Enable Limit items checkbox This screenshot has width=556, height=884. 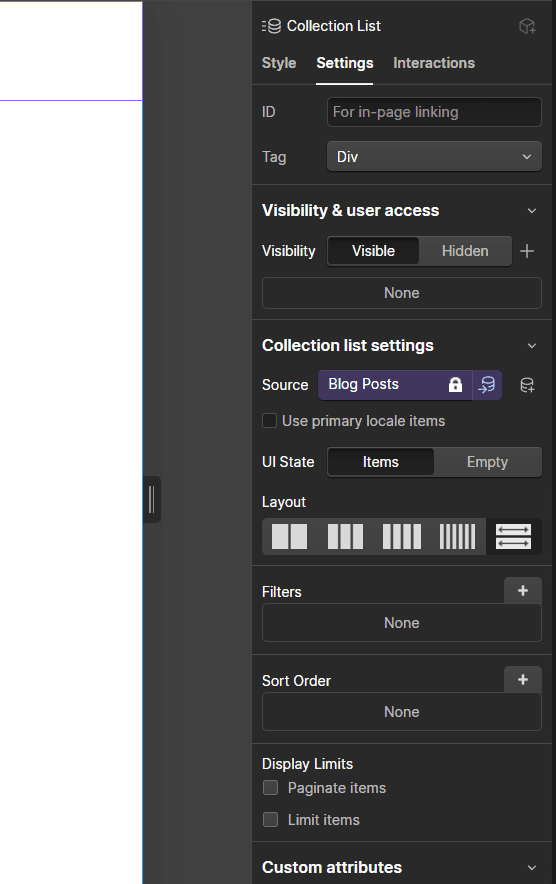point(271,819)
